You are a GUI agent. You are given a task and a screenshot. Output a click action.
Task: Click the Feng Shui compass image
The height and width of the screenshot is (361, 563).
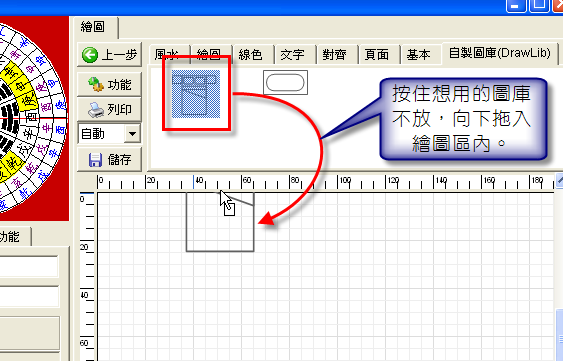[x=33, y=118]
